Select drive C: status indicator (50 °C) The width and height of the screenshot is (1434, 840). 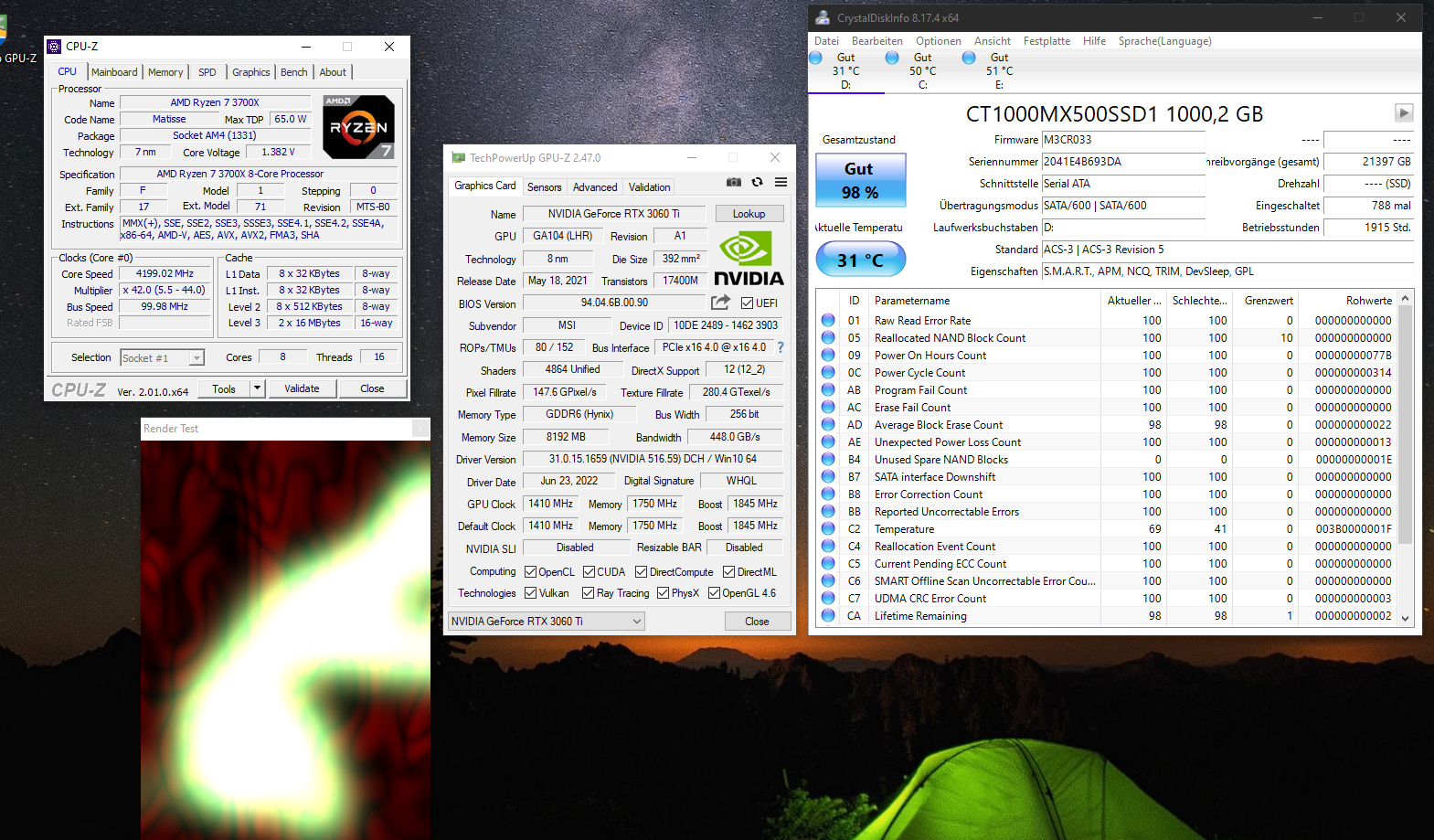[922, 70]
